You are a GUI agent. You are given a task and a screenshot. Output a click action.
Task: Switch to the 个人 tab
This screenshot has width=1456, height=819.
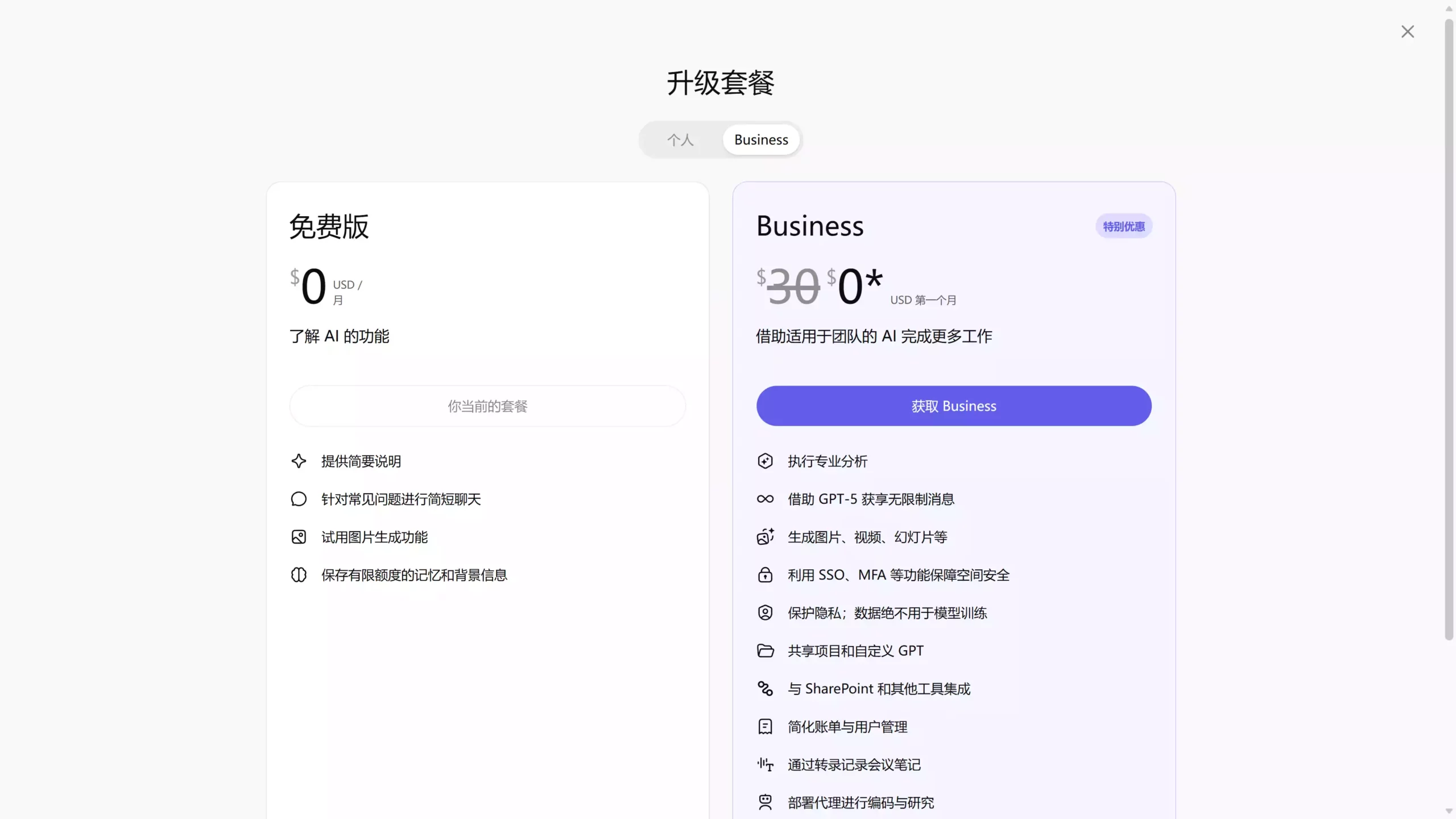coord(680,139)
